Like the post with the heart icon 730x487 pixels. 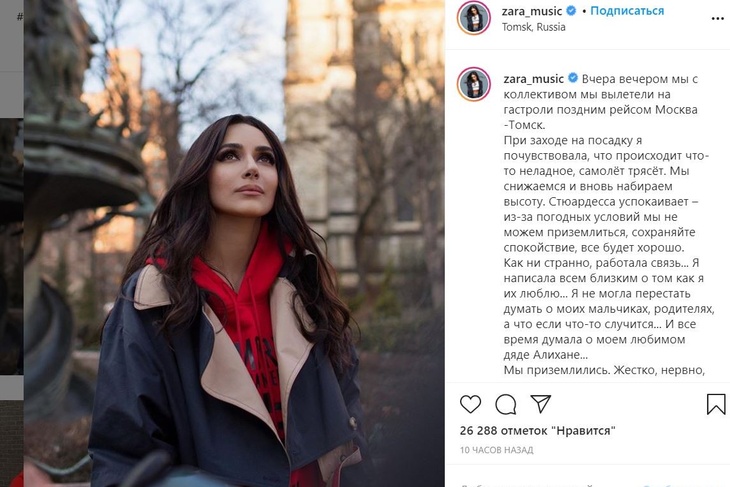pos(470,404)
